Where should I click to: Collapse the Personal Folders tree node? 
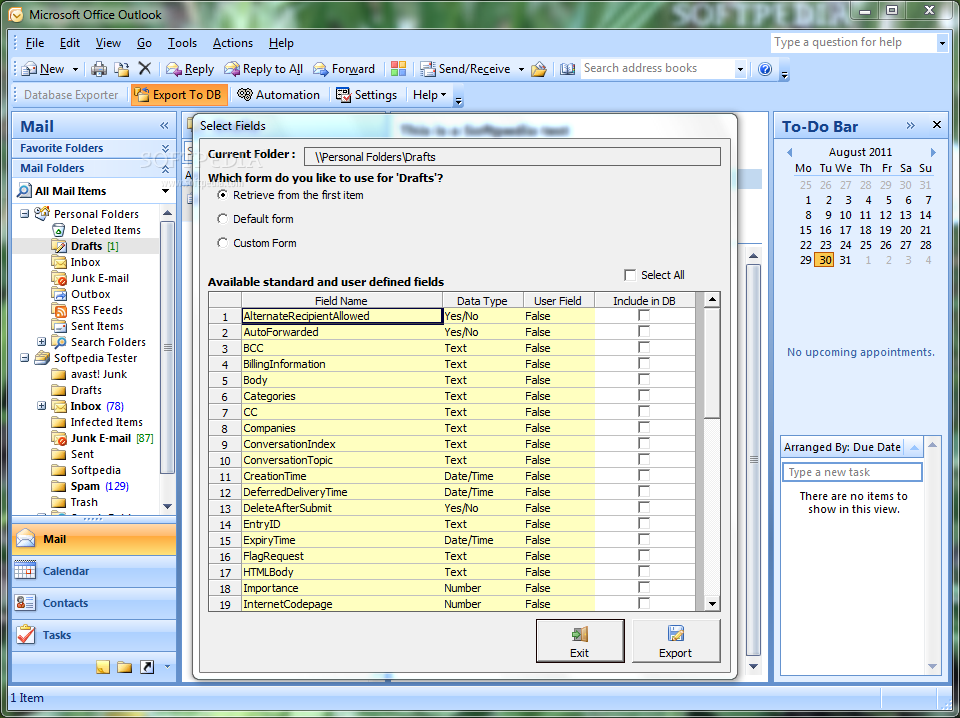click(25, 214)
